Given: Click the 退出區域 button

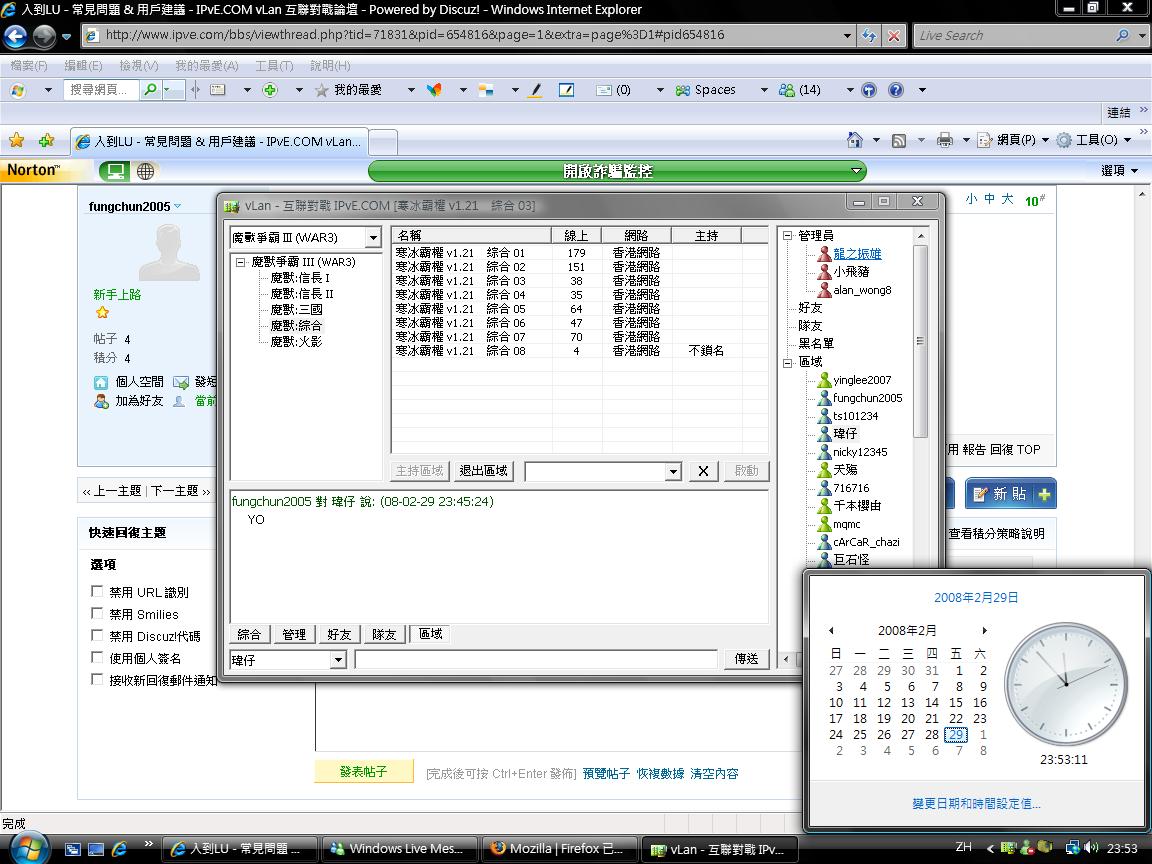Looking at the screenshot, I should click(483, 471).
